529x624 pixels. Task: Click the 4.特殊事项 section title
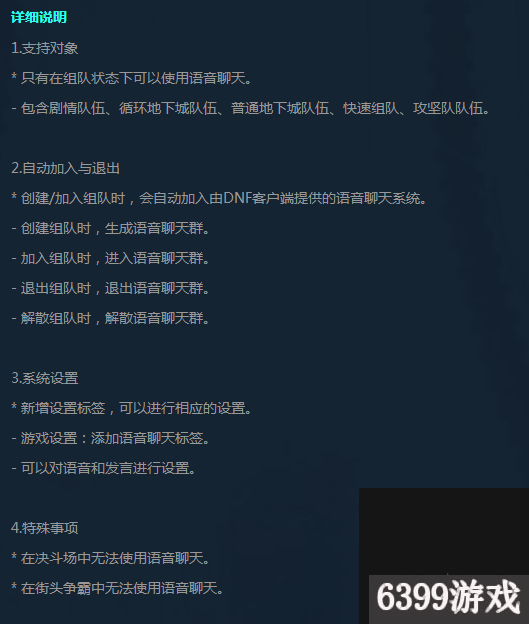[x=45, y=528]
